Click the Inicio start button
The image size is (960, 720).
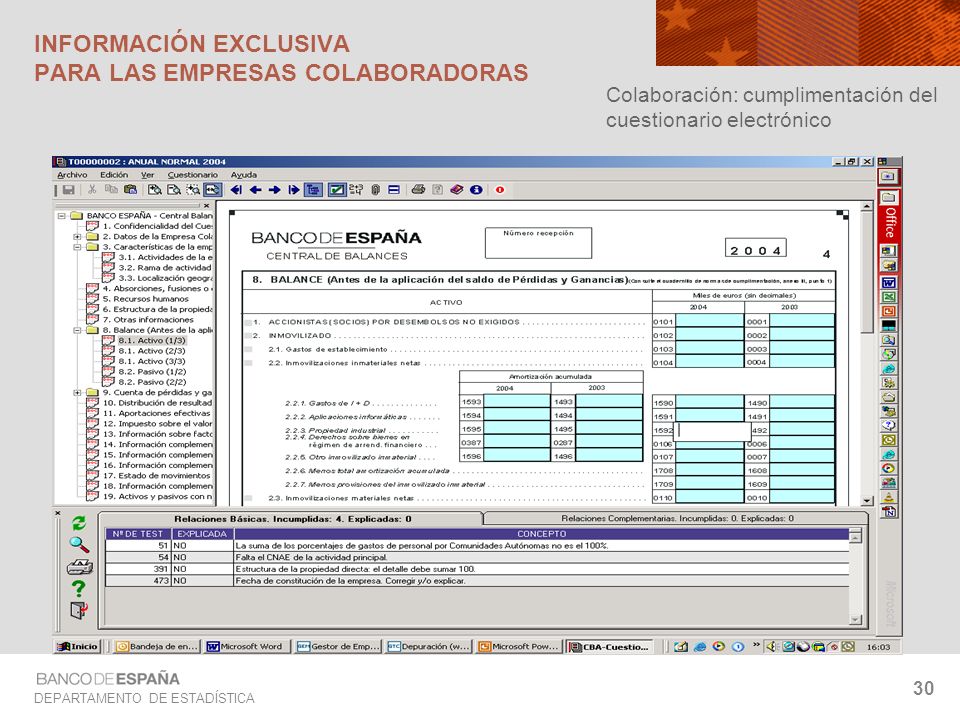[x=78, y=647]
